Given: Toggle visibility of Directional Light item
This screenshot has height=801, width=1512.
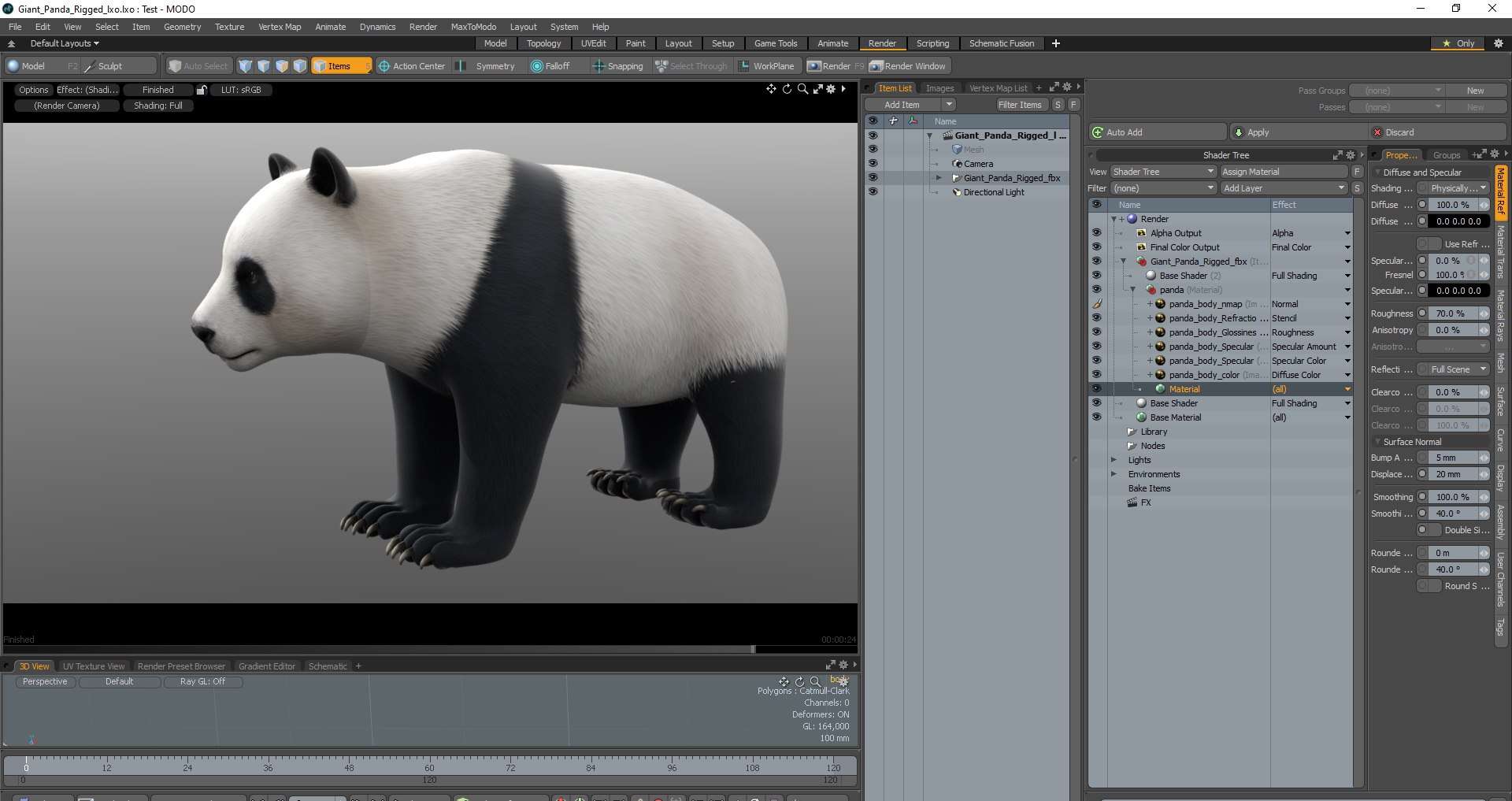Looking at the screenshot, I should pyautogui.click(x=873, y=192).
